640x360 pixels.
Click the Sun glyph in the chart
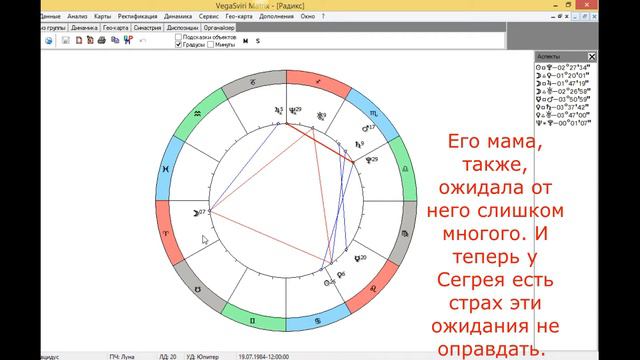327,283
